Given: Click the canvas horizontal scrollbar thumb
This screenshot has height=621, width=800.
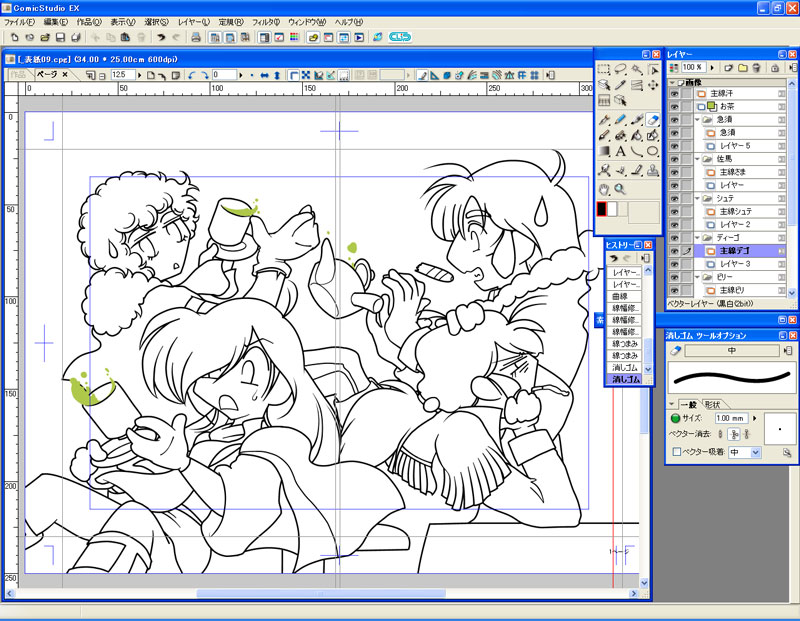Looking at the screenshot, I should (x=321, y=593).
